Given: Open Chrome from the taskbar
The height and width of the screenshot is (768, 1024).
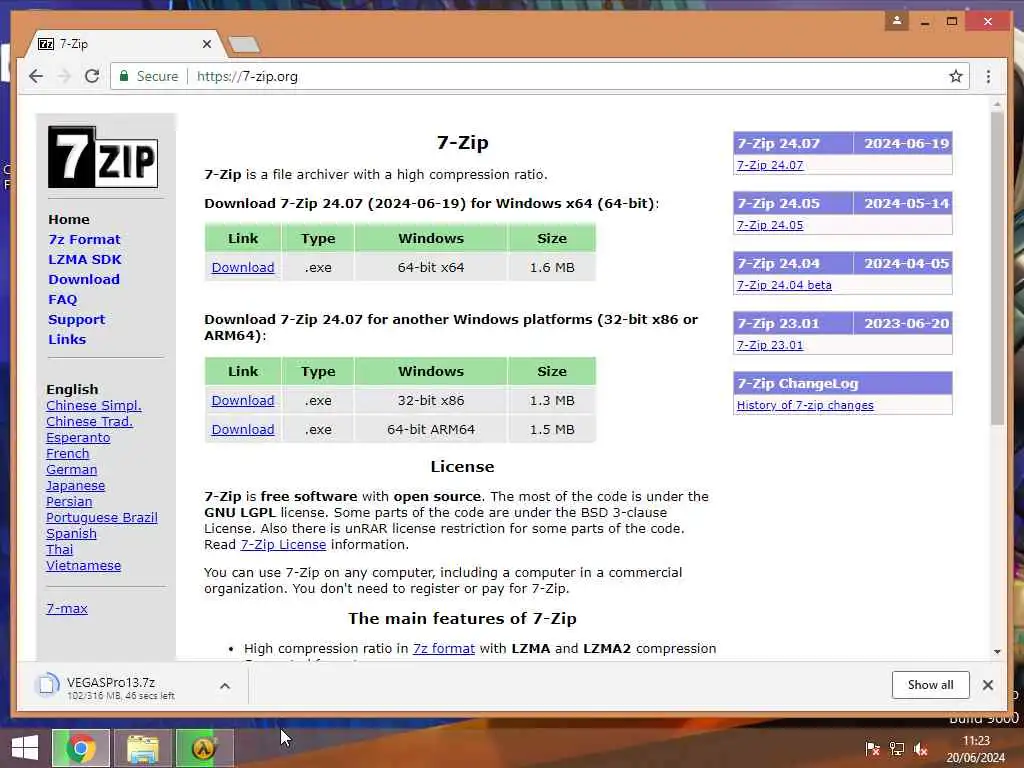Looking at the screenshot, I should (x=81, y=748).
